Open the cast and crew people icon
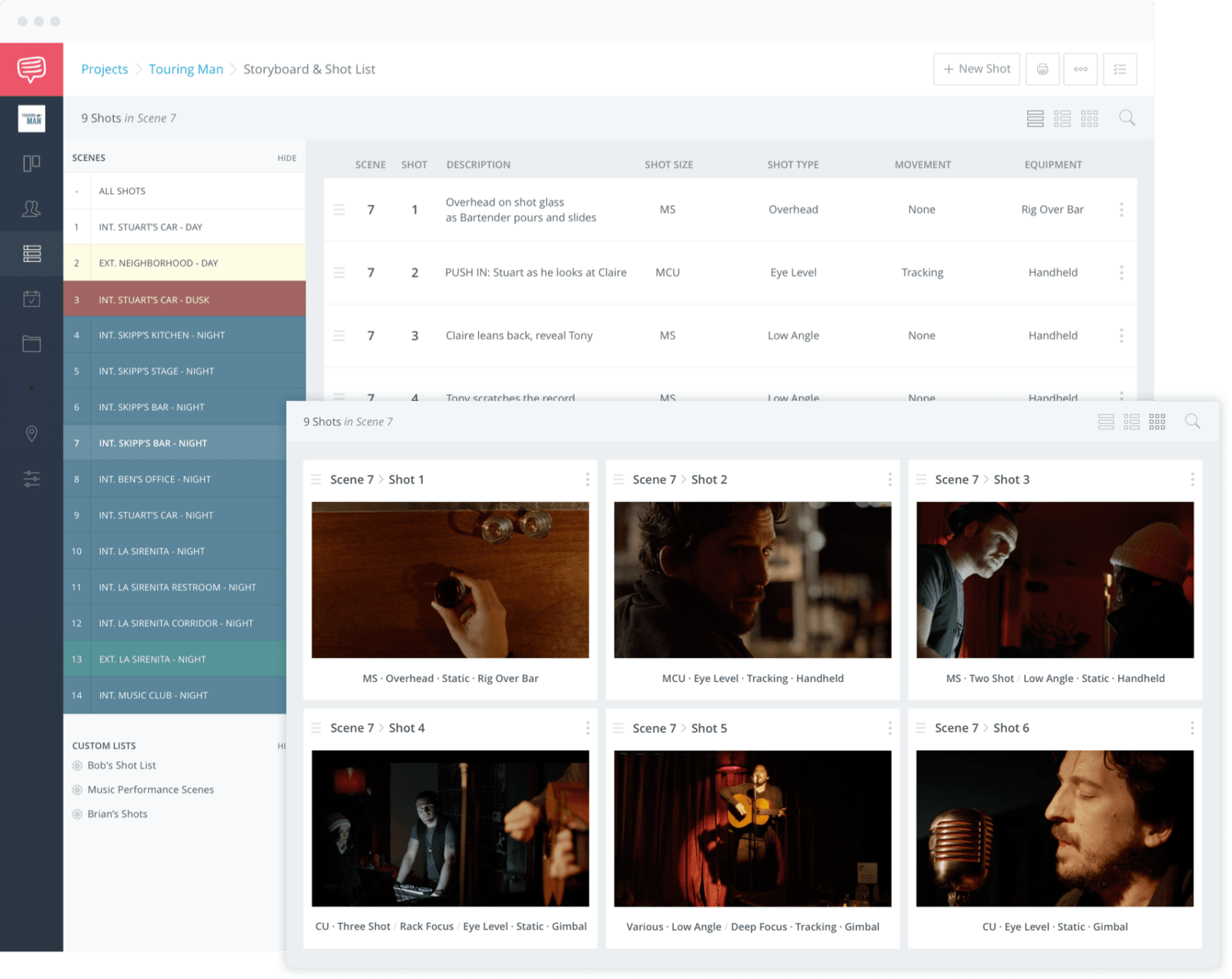This screenshot has width=1232, height=979. click(32, 209)
